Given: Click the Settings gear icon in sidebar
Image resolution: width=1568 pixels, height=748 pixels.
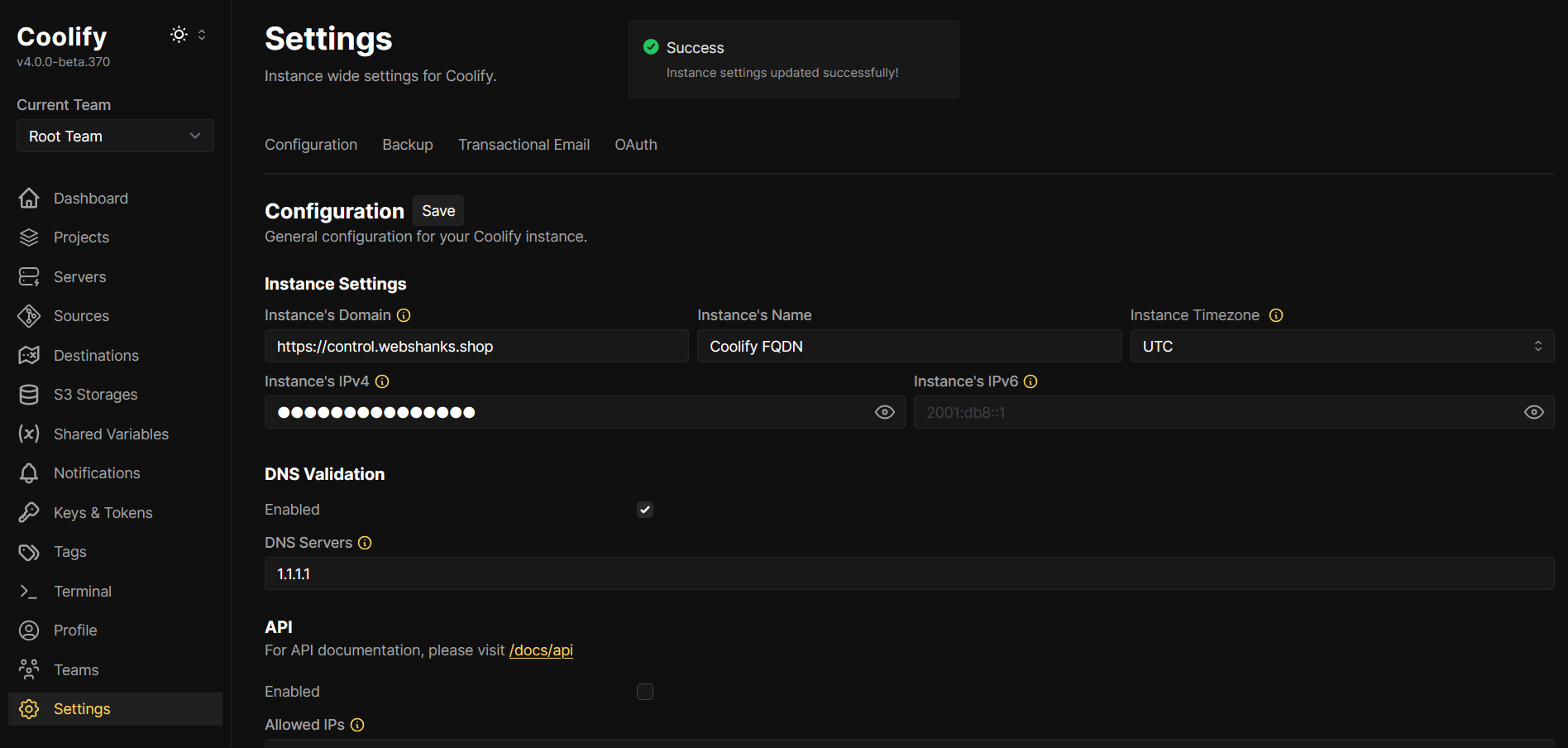Looking at the screenshot, I should point(29,709).
